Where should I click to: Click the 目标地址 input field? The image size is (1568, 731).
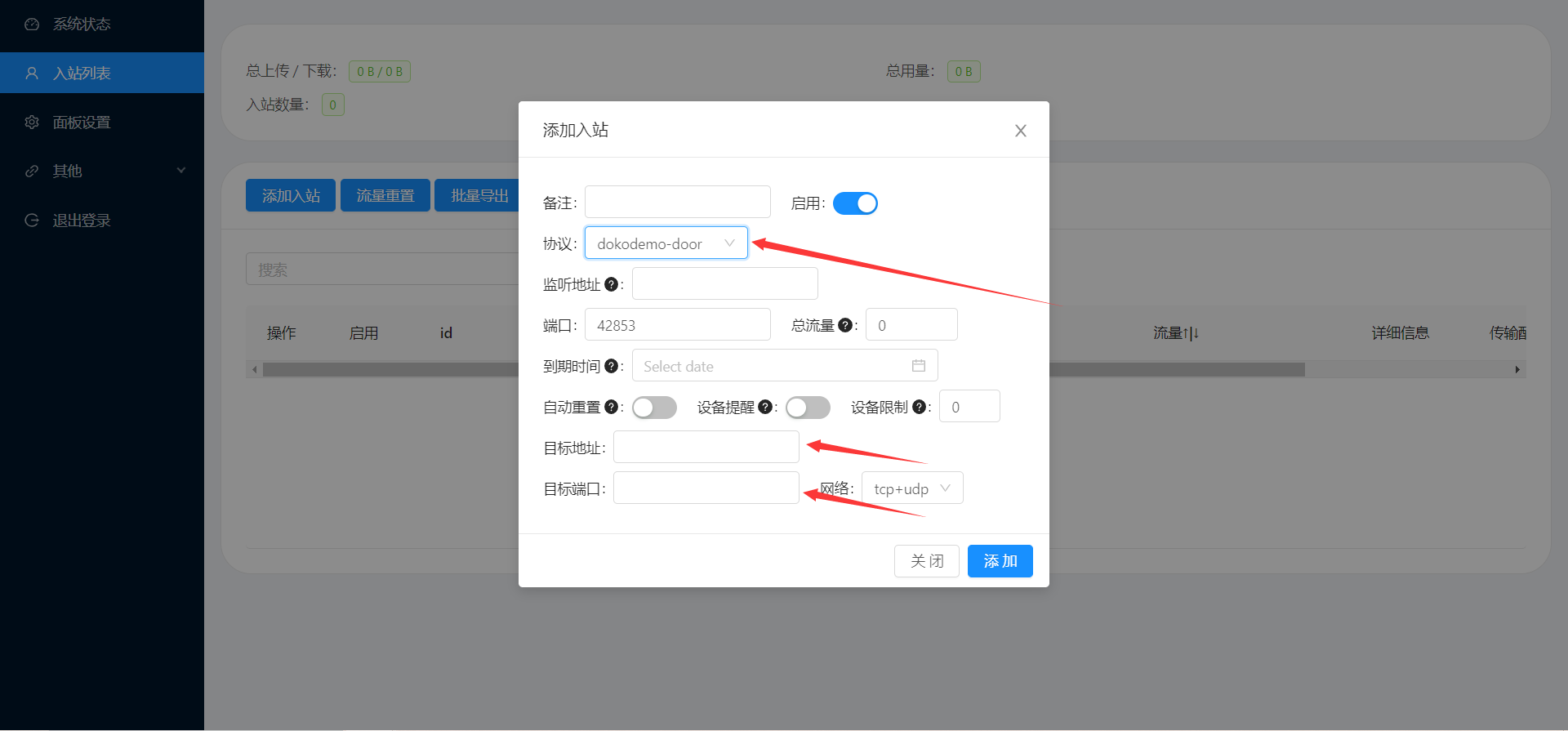706,448
